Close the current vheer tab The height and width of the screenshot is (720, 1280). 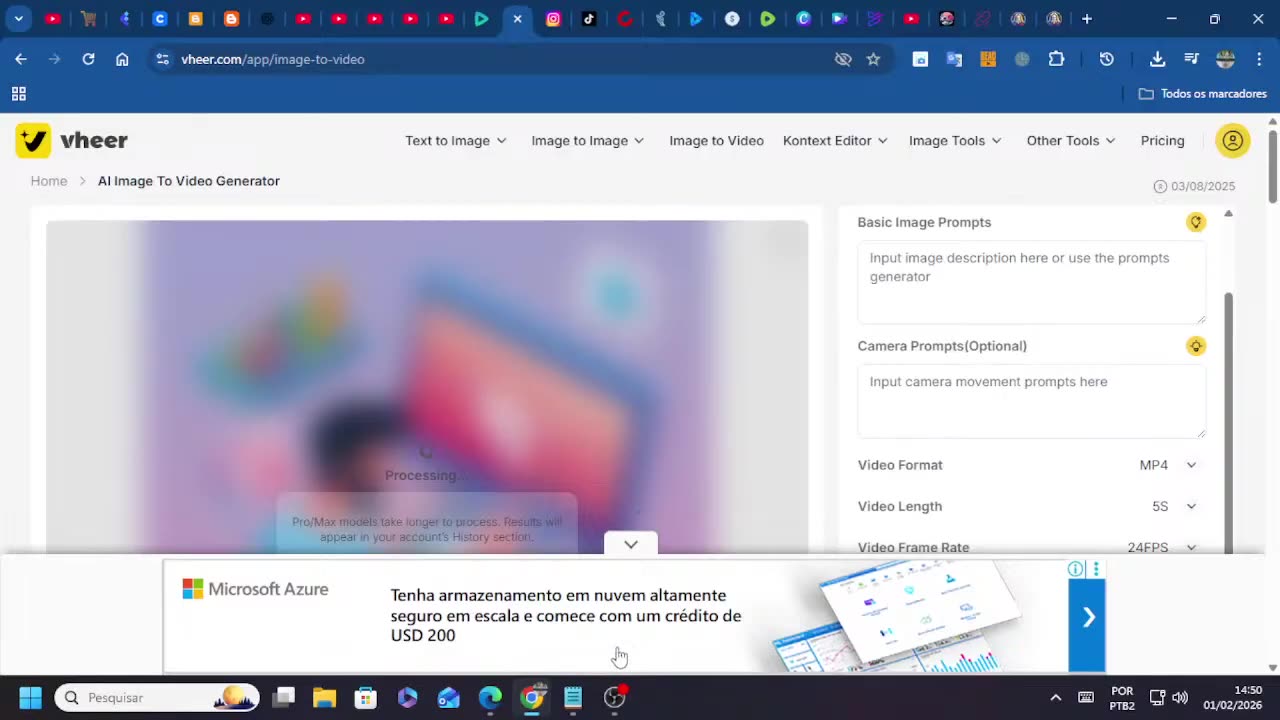517,18
